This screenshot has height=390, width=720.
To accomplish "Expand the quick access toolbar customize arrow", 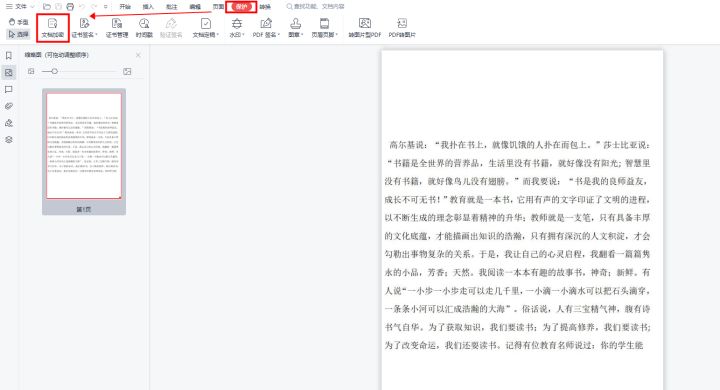I will click(x=106, y=7).
